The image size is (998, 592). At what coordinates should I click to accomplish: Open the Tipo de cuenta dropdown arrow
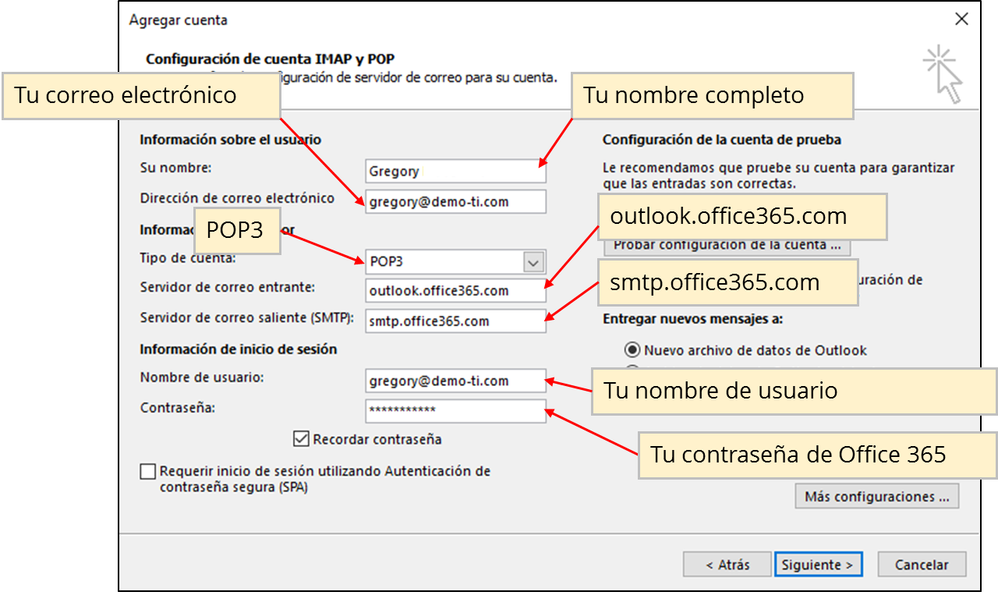coord(533,262)
